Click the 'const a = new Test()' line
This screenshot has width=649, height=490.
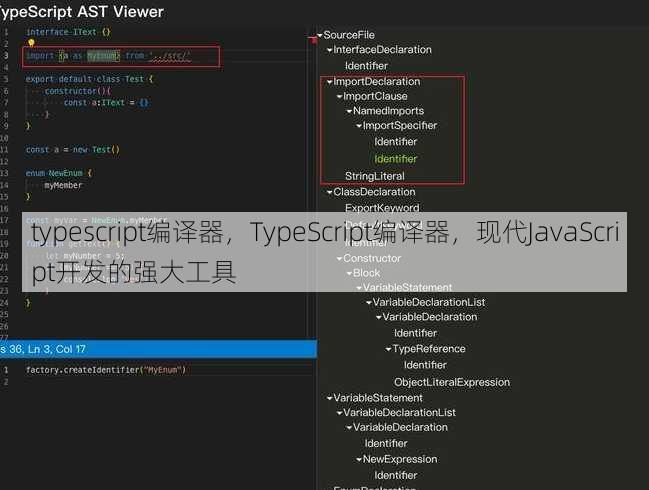(x=72, y=149)
